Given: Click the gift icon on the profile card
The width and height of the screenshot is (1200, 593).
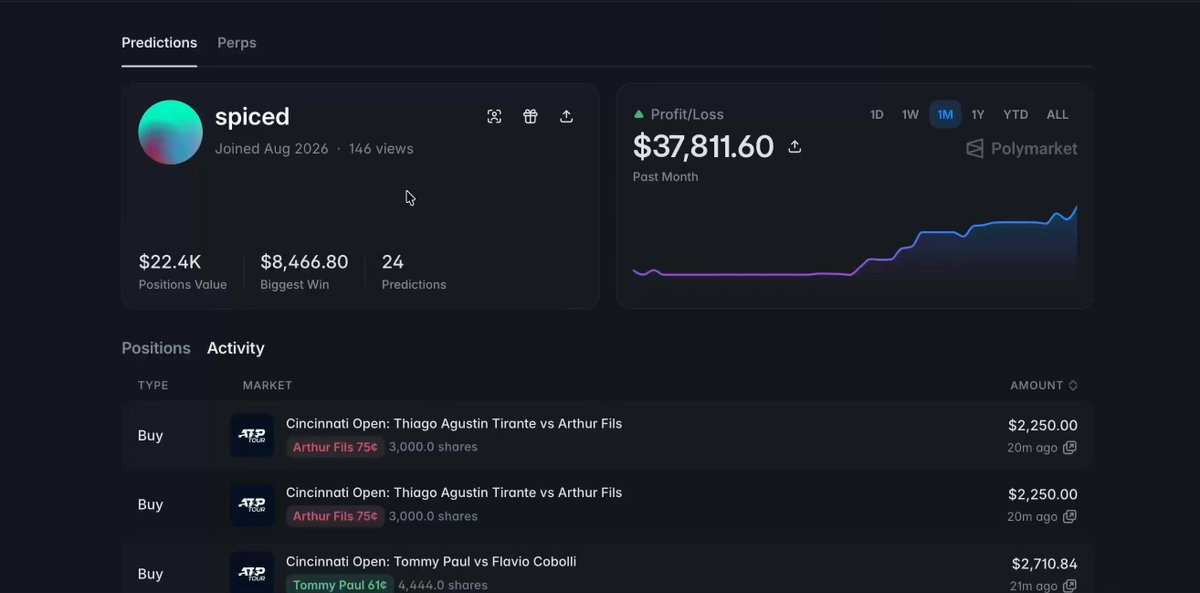Looking at the screenshot, I should (530, 116).
